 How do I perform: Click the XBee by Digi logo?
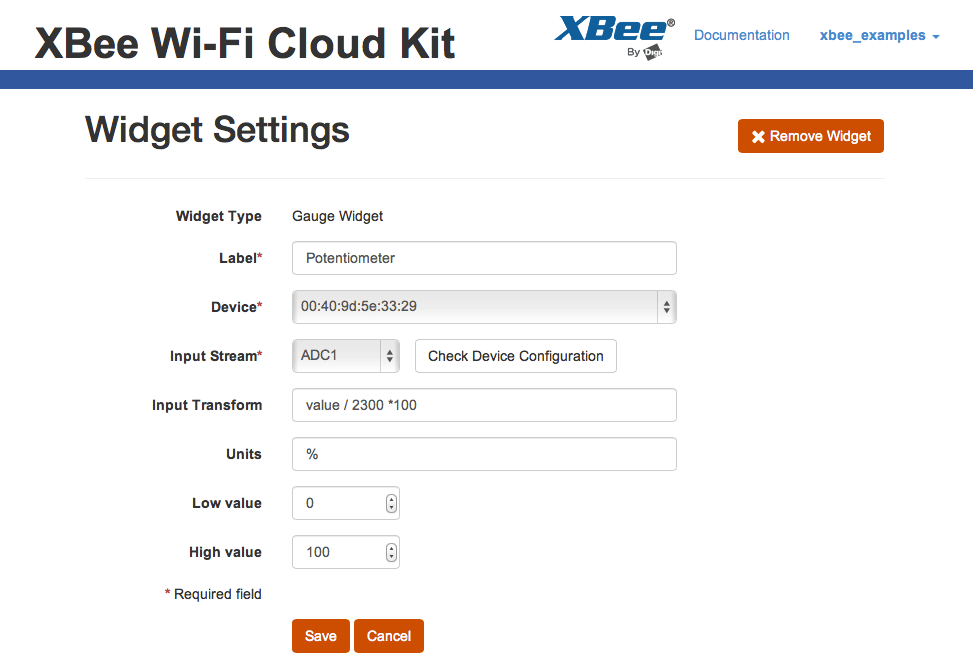coord(614,37)
